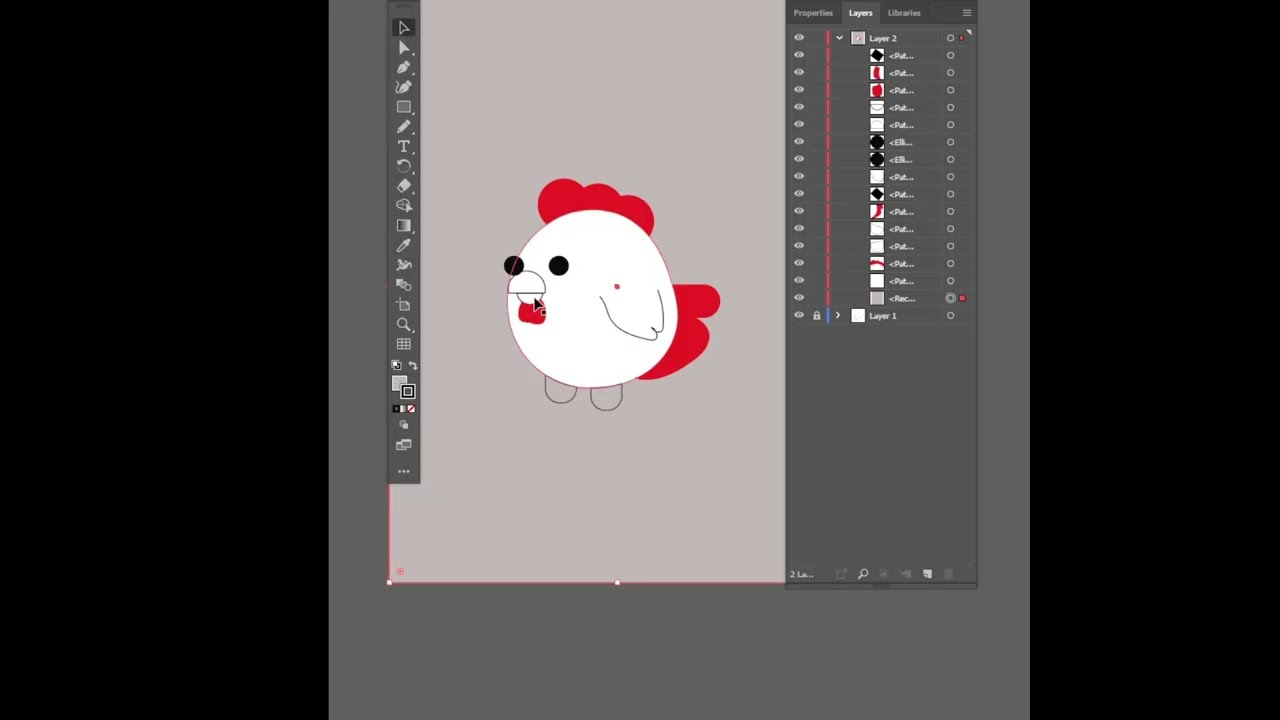This screenshot has width=1280, height=720.
Task: Hide Layer 2 with its eye icon
Action: pos(799,38)
